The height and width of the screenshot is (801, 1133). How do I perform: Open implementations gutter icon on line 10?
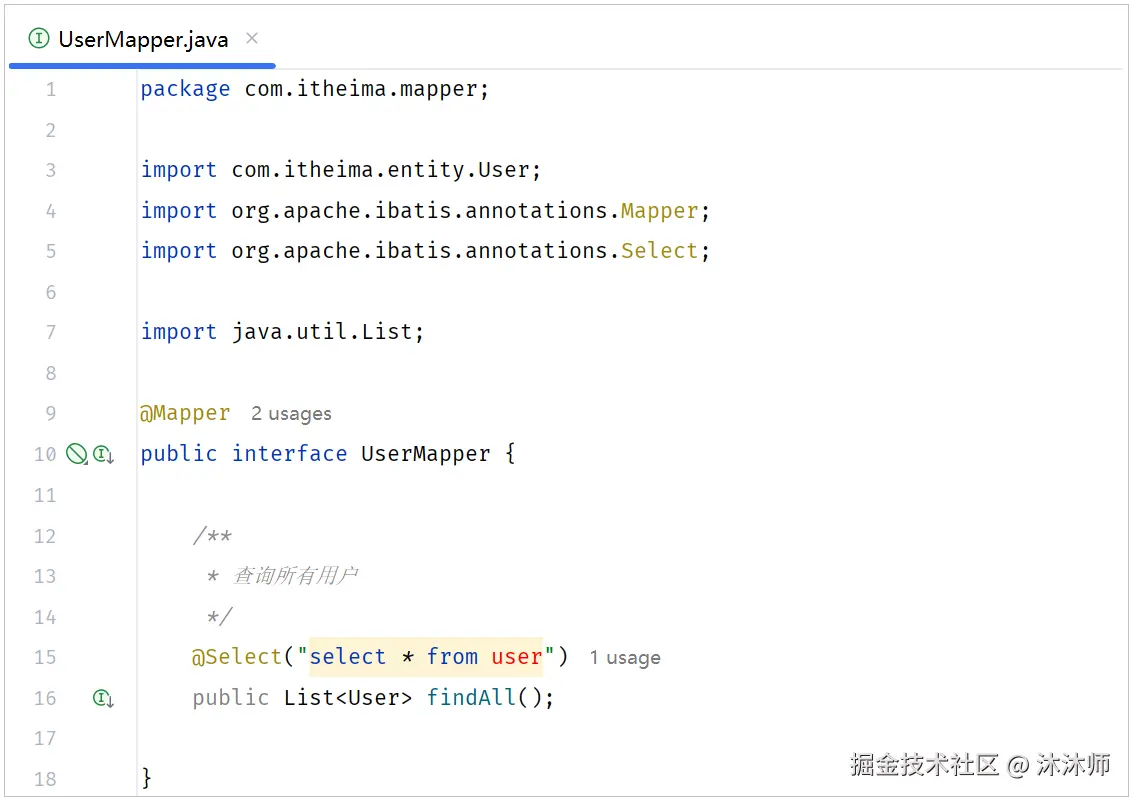[103, 454]
